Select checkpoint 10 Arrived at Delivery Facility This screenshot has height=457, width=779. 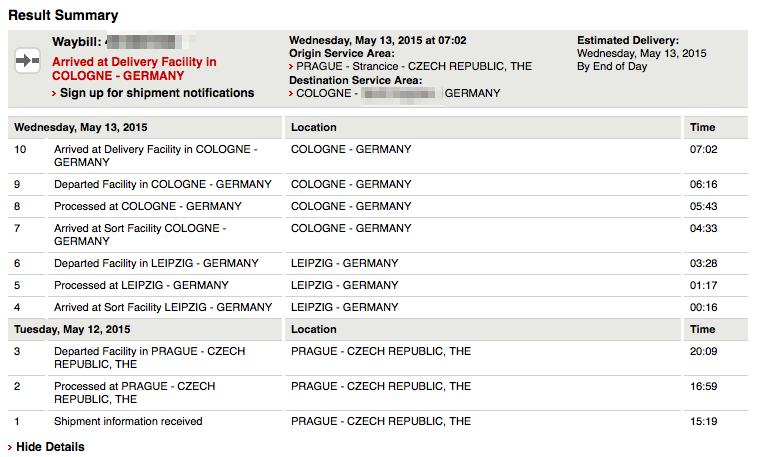[378, 156]
